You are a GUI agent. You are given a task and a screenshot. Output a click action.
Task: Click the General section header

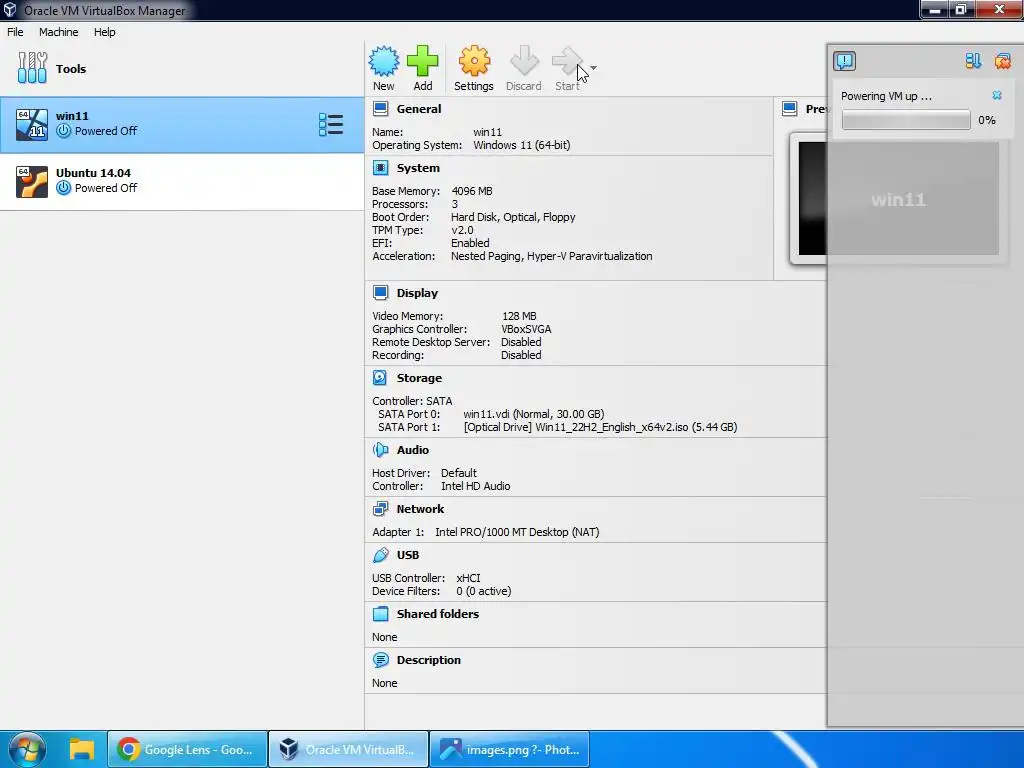pyautogui.click(x=419, y=109)
